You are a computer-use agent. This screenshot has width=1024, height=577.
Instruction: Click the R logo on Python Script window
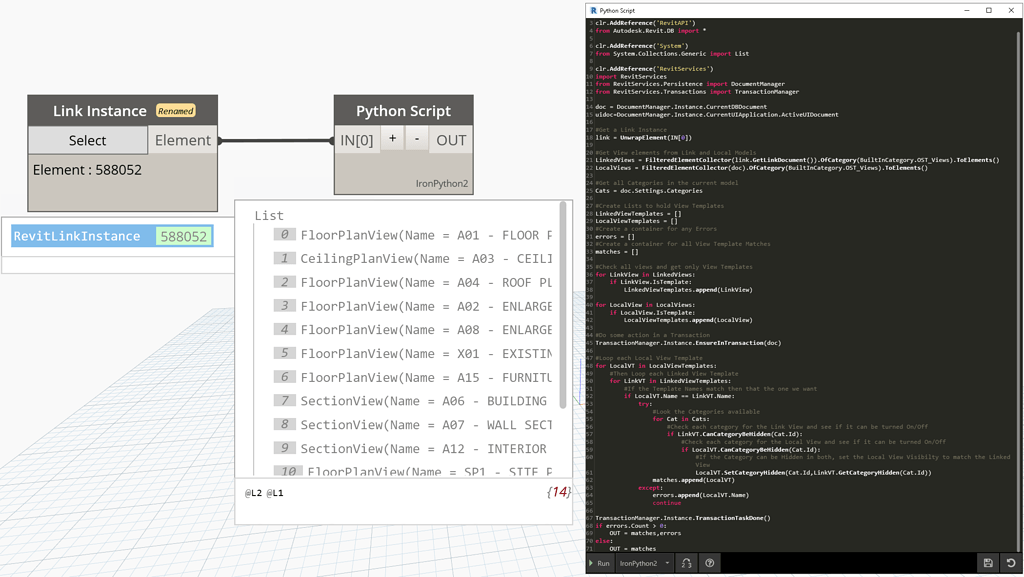coord(592,9)
